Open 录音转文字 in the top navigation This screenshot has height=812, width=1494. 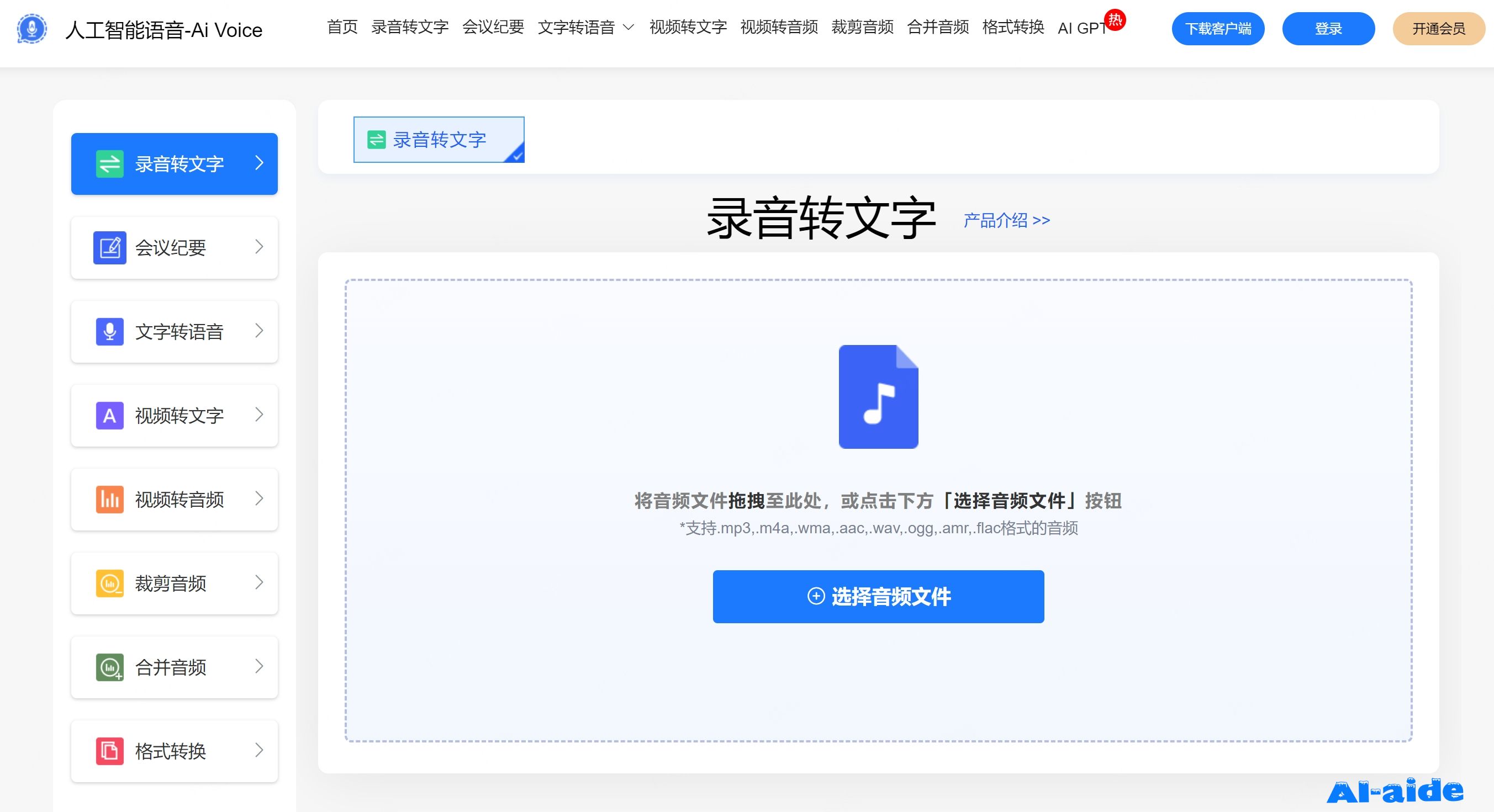coord(410,27)
